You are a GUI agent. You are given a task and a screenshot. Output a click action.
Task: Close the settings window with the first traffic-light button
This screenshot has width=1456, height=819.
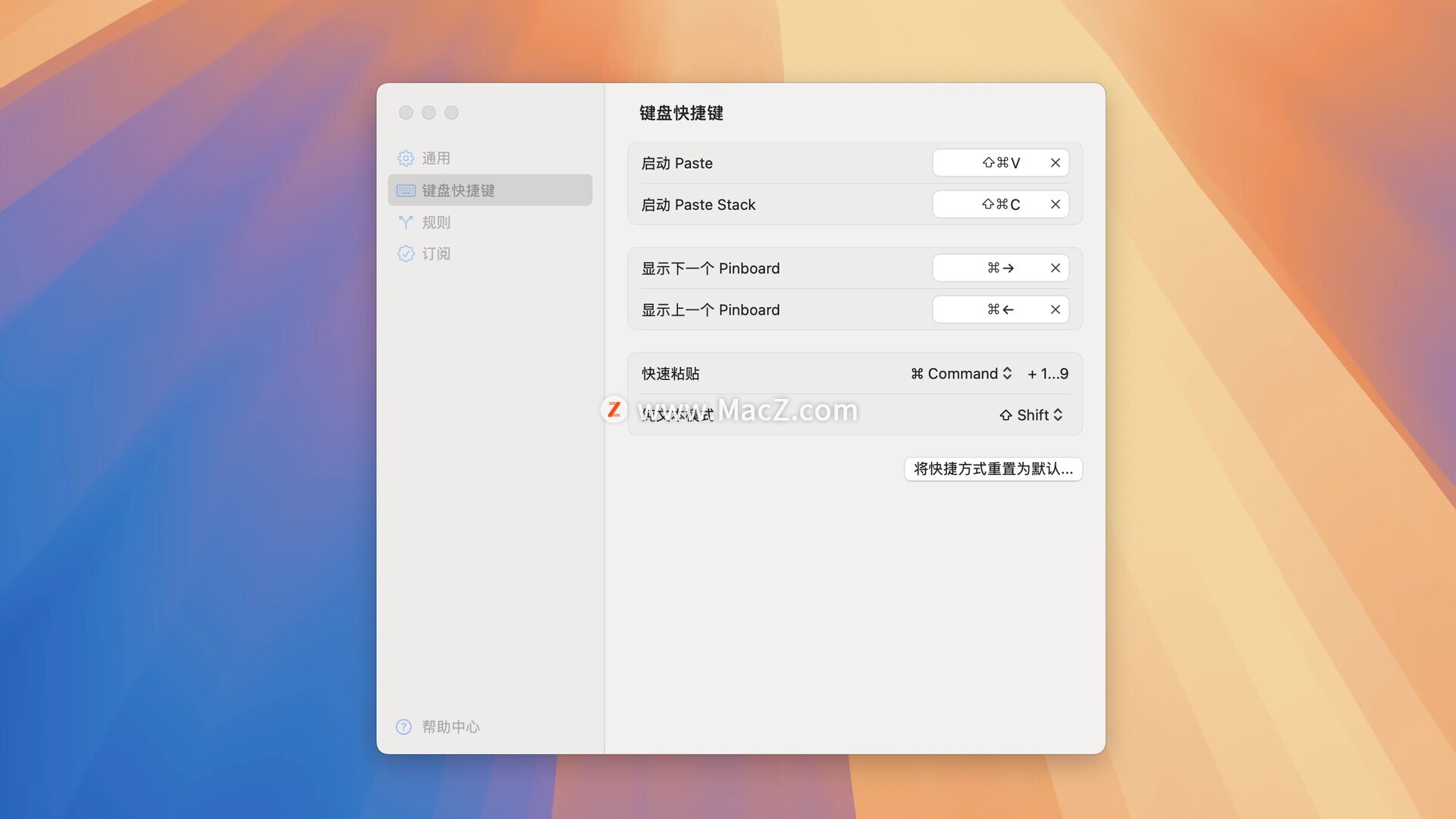pos(406,113)
